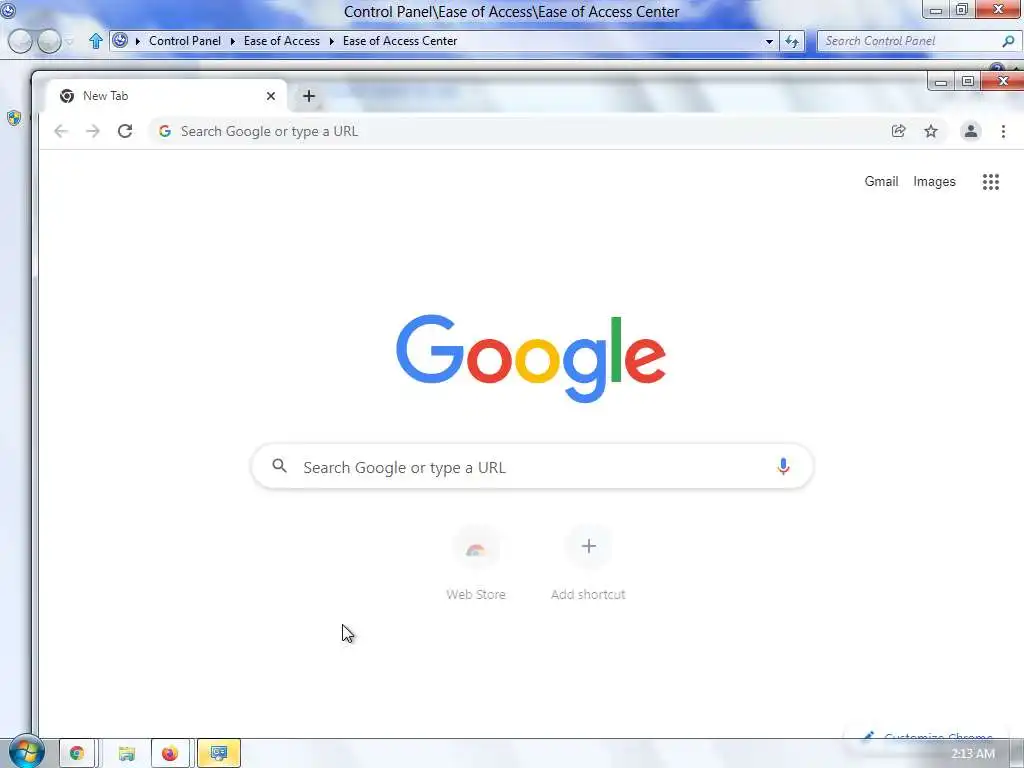The width and height of the screenshot is (1024, 768).
Task: Open the Images link
Action: [x=934, y=182]
